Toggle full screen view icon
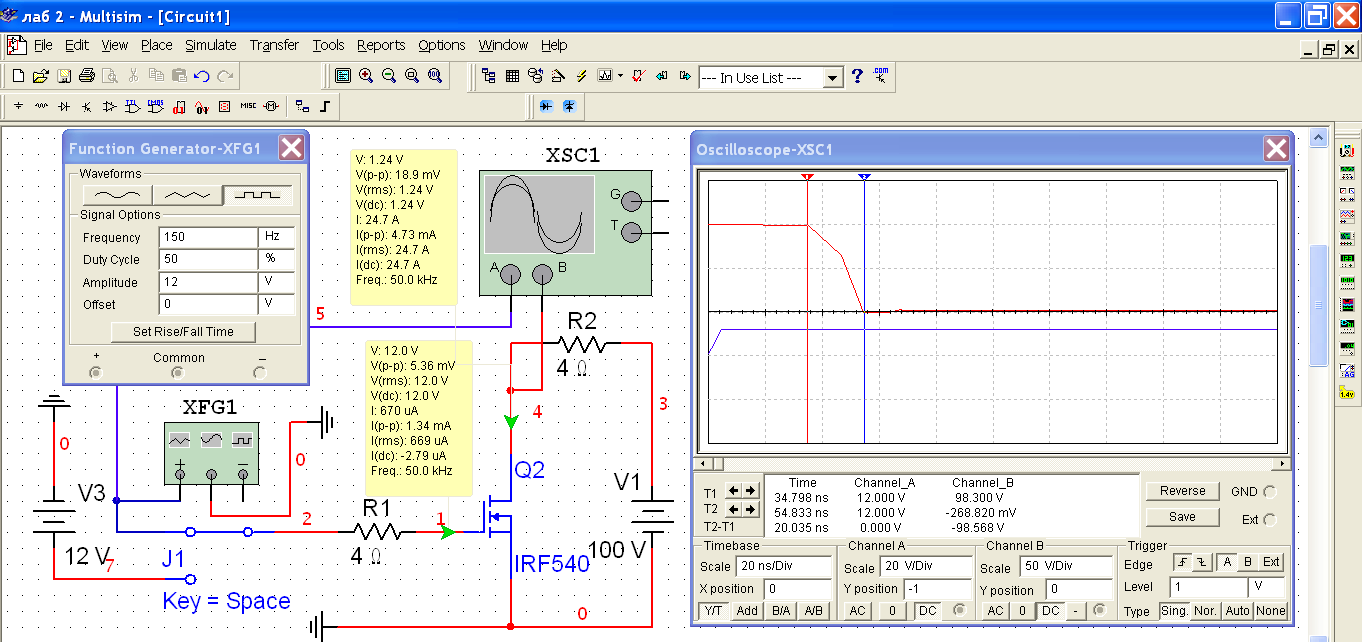Image resolution: width=1362 pixels, height=642 pixels. point(343,76)
